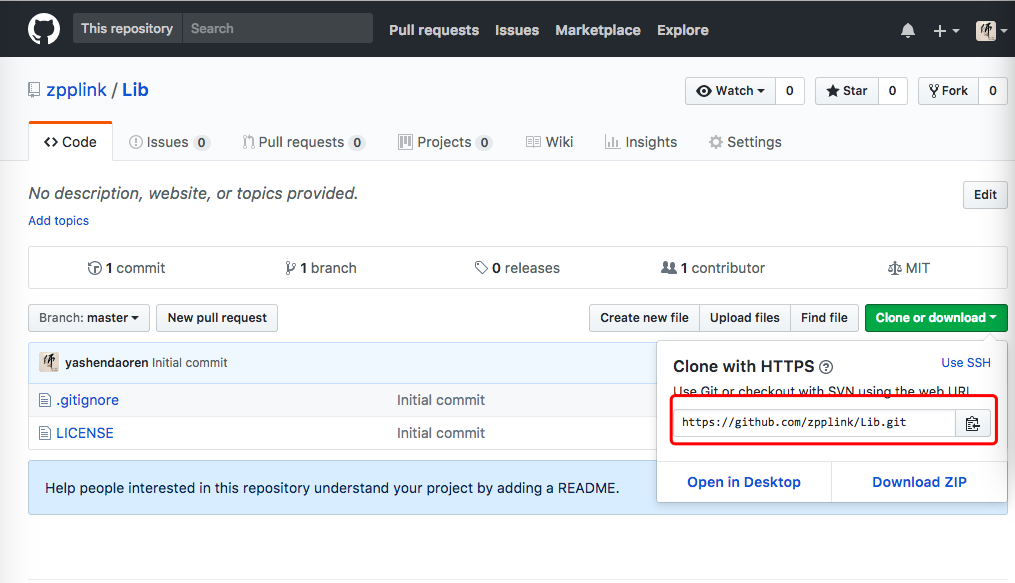Switch to the Issues tab
1015x583 pixels.
pos(168,142)
